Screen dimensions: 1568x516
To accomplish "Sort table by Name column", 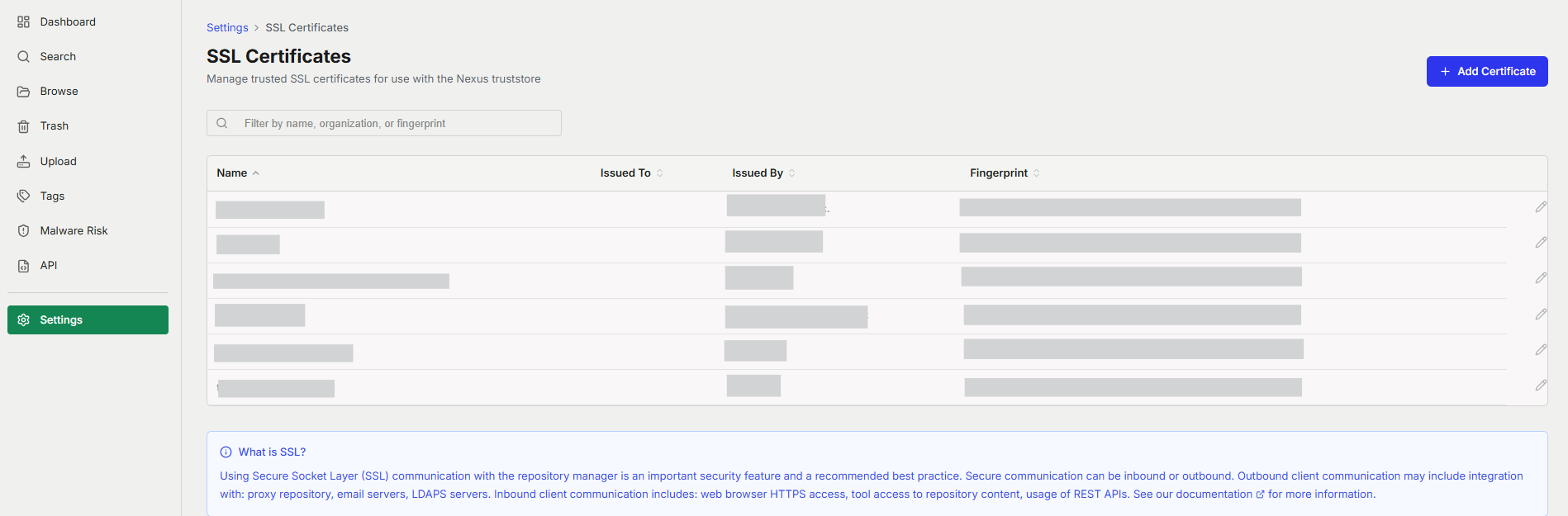I will coord(238,173).
